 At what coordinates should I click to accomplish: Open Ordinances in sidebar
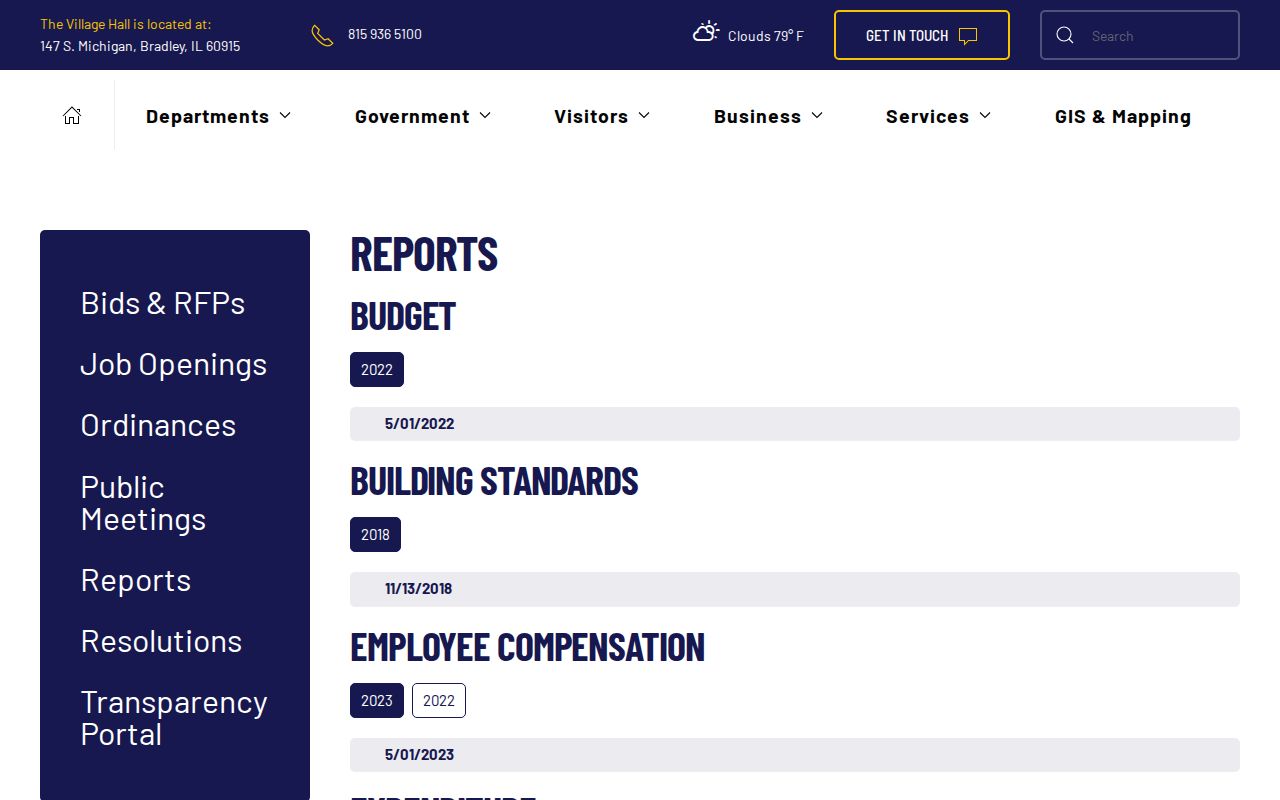[158, 425]
